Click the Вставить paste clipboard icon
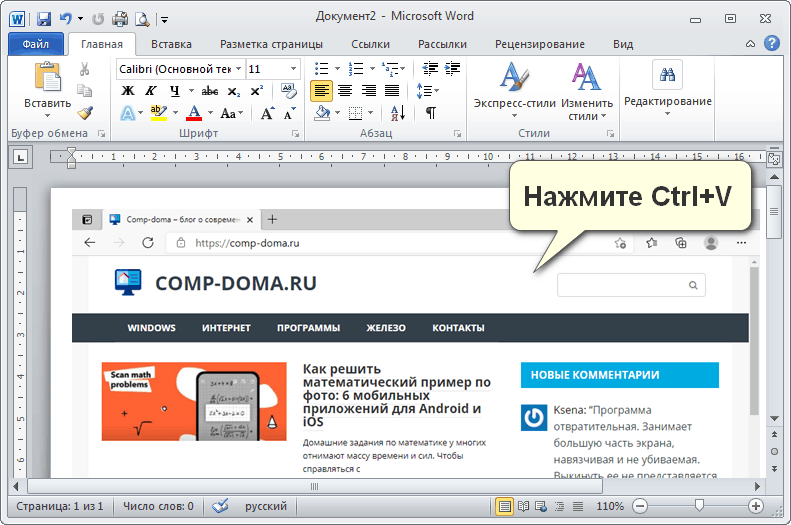 coord(47,77)
